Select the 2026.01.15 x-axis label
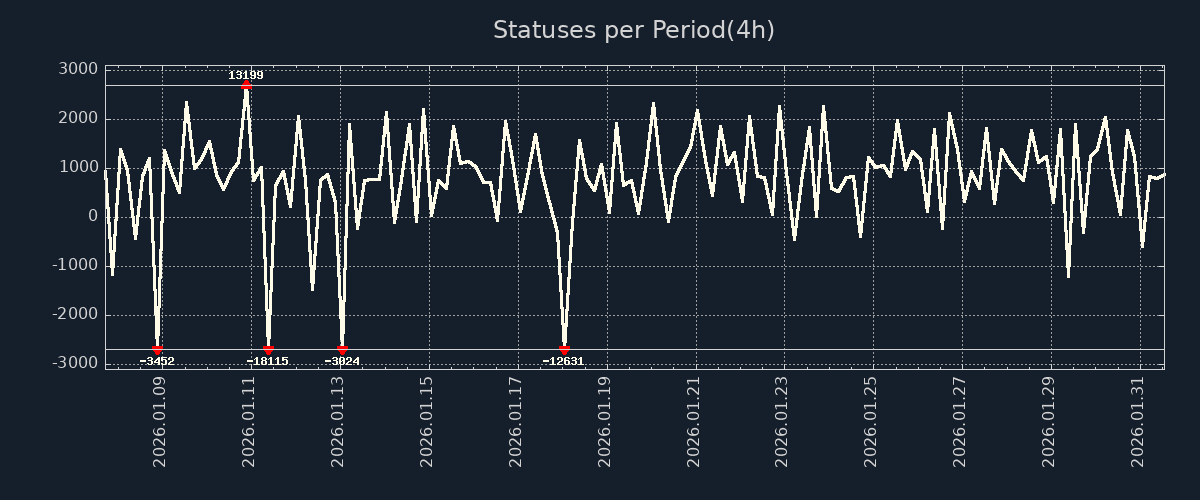Screen dimensions: 1200x500 coord(426,422)
